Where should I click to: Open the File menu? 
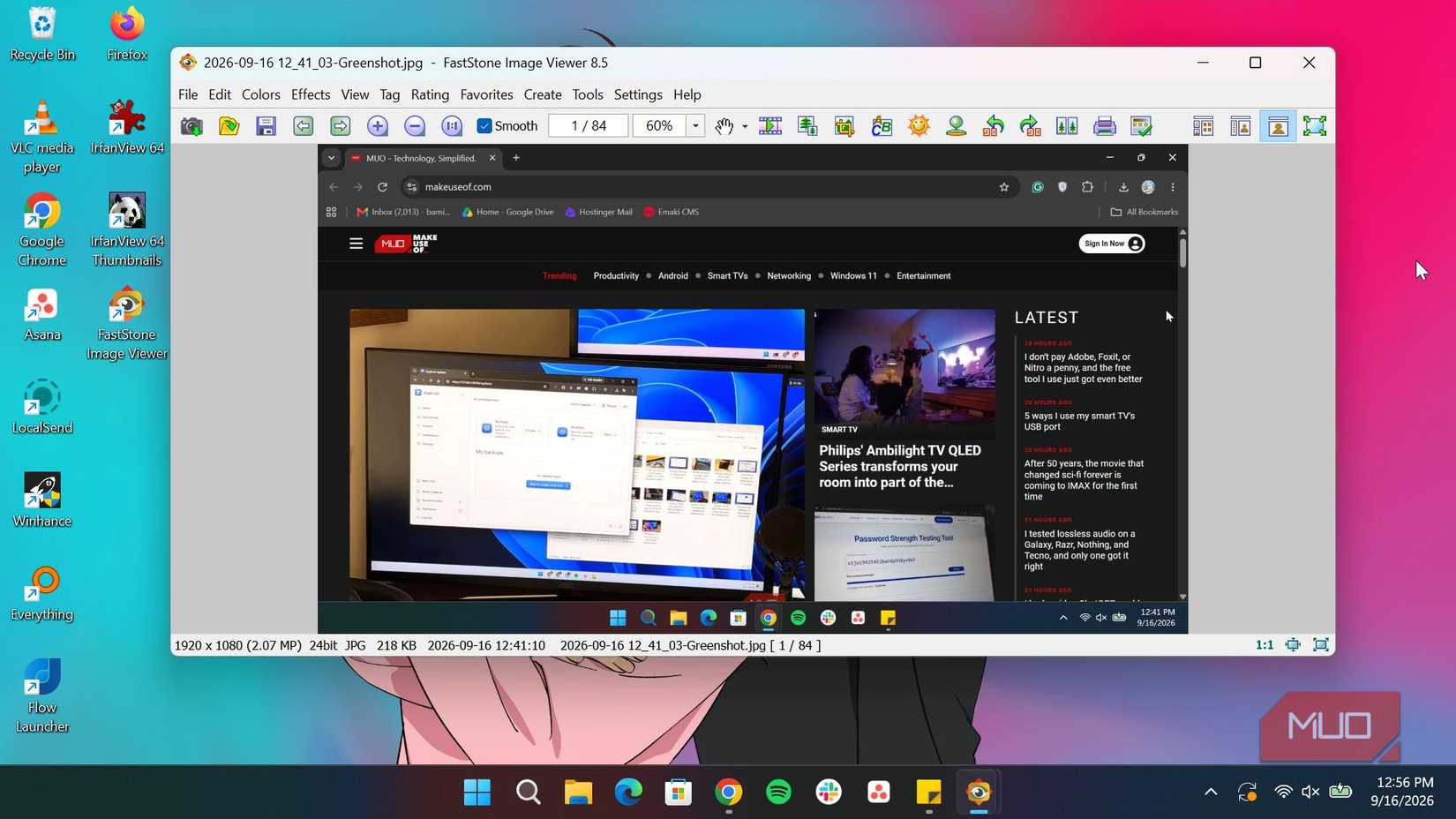coord(188,94)
